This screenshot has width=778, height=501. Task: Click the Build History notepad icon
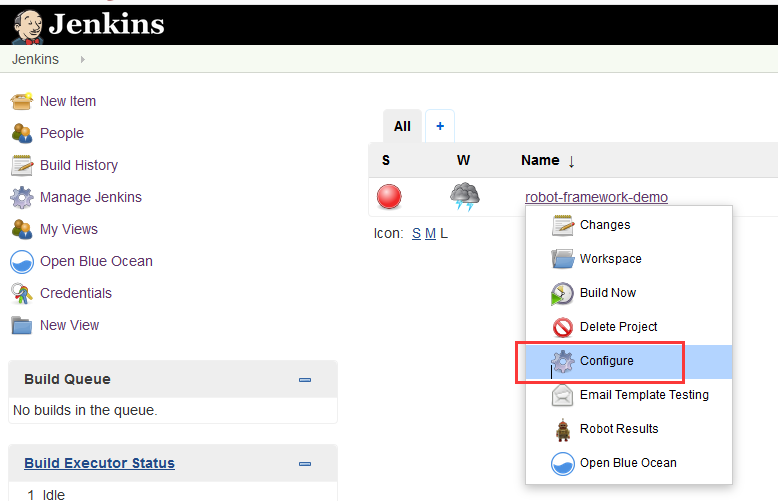click(x=22, y=165)
